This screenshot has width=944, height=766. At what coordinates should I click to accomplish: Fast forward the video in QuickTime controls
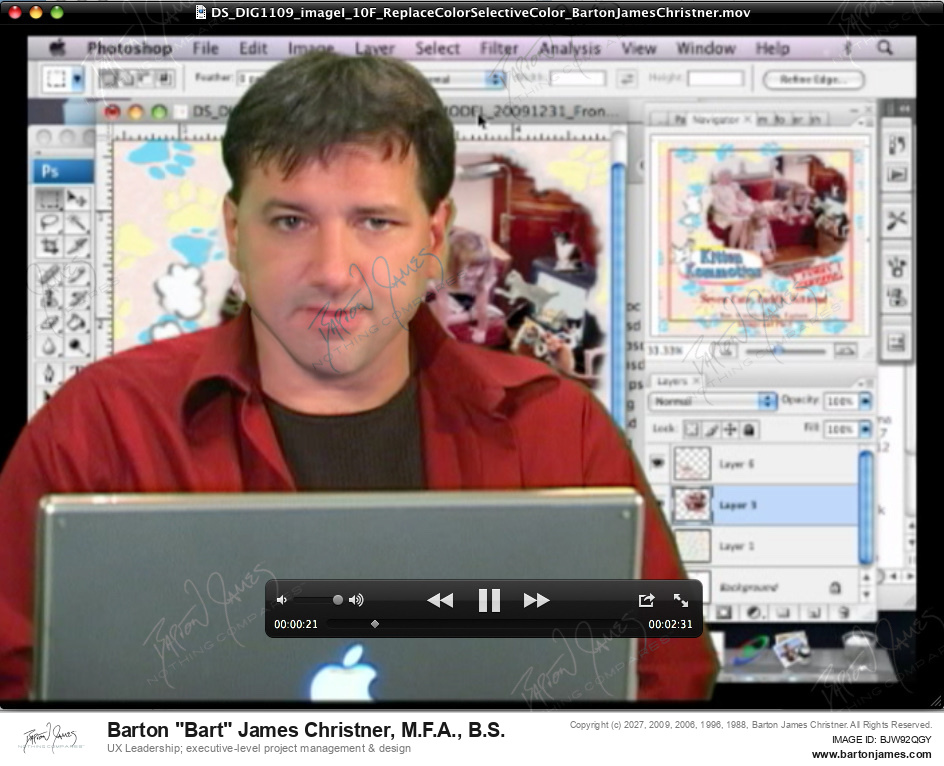(536, 600)
